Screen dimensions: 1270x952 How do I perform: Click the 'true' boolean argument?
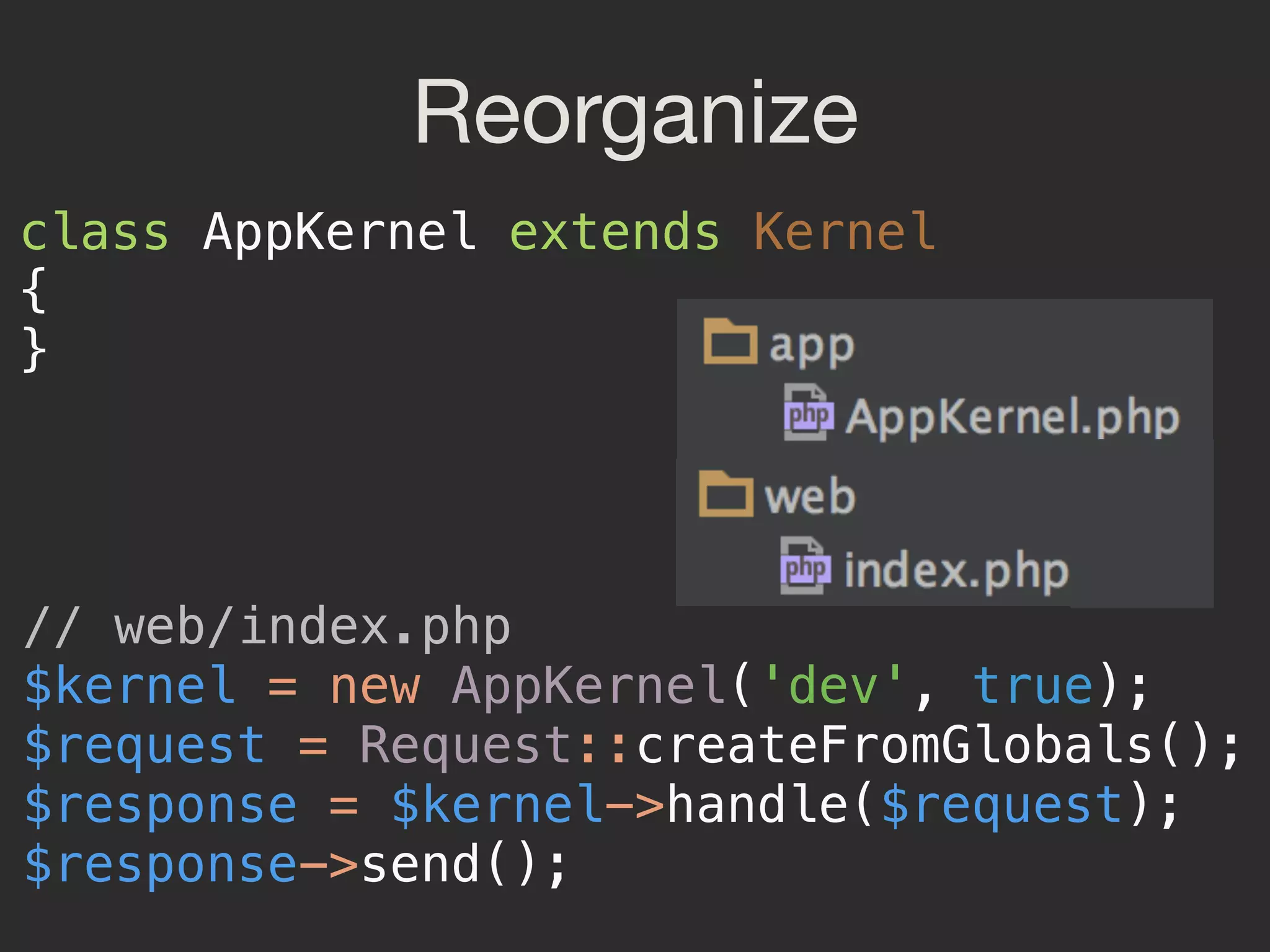[x=1032, y=685]
